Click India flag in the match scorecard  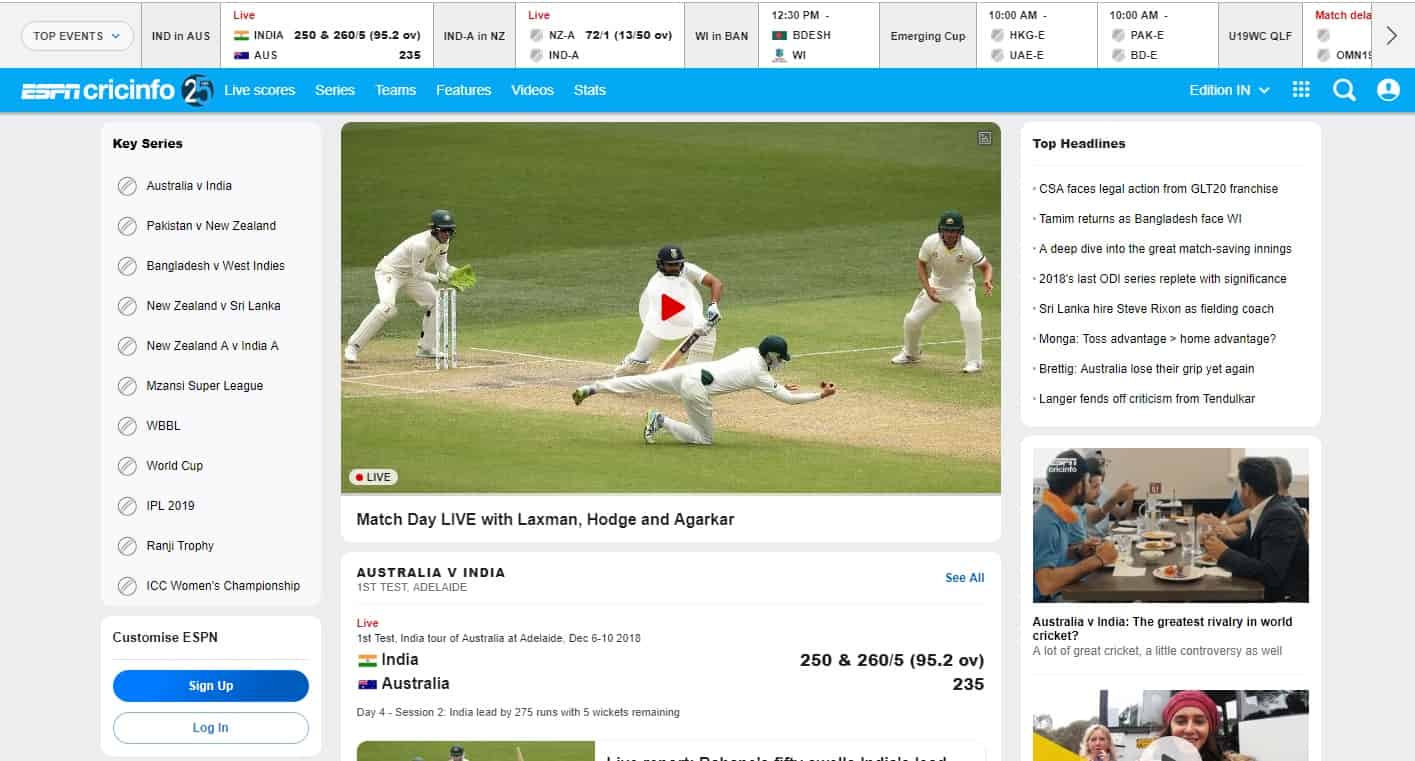tap(367, 660)
